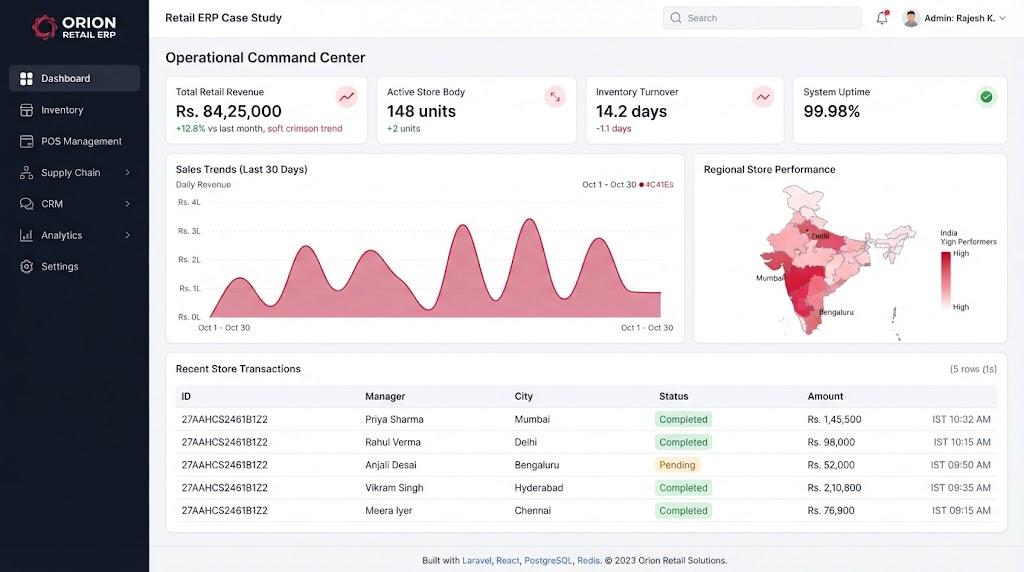The height and width of the screenshot is (572, 1024).
Task: Click the ID column header
Action: (x=186, y=396)
